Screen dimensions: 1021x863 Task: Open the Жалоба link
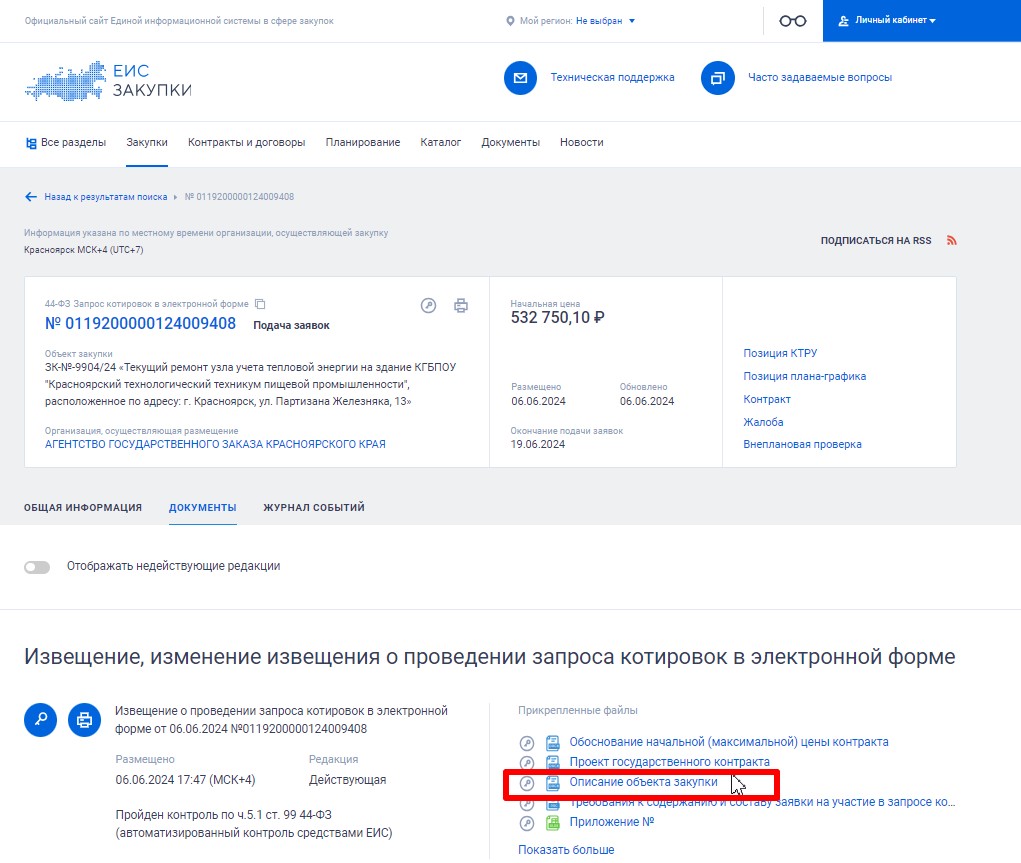tap(763, 422)
